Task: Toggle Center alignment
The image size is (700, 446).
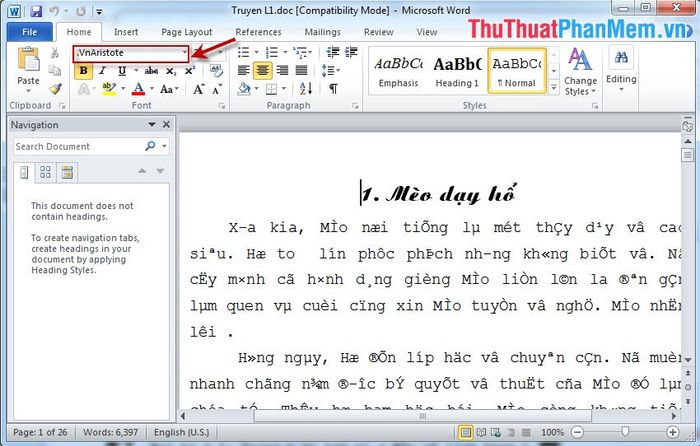Action: pyautogui.click(x=262, y=71)
